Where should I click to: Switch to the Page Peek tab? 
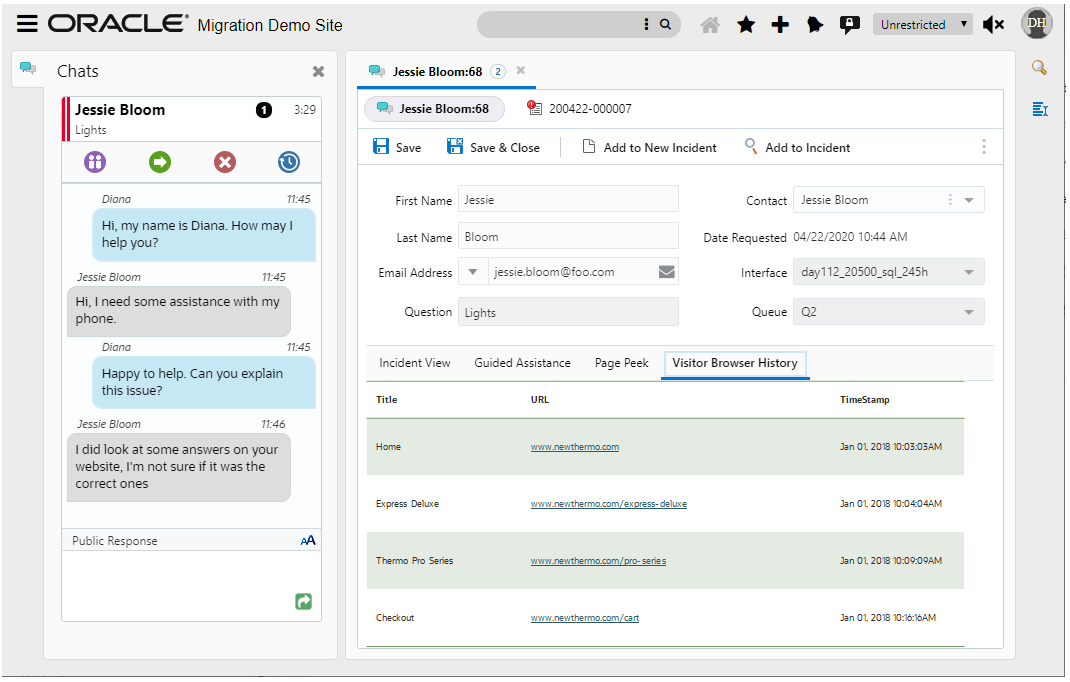click(x=621, y=363)
